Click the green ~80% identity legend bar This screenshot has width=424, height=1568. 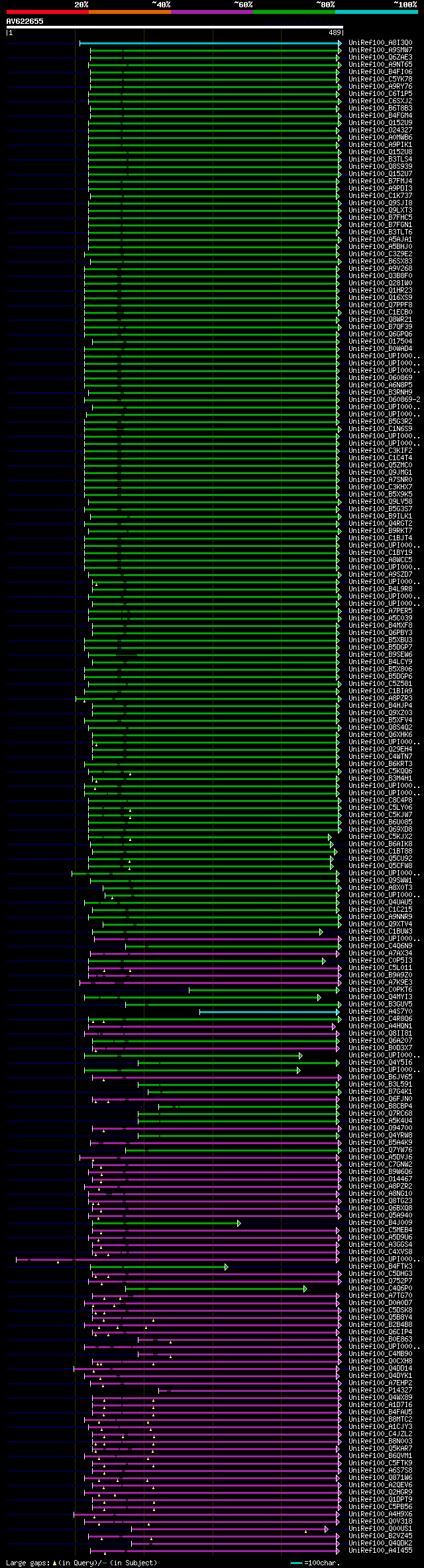point(294,11)
